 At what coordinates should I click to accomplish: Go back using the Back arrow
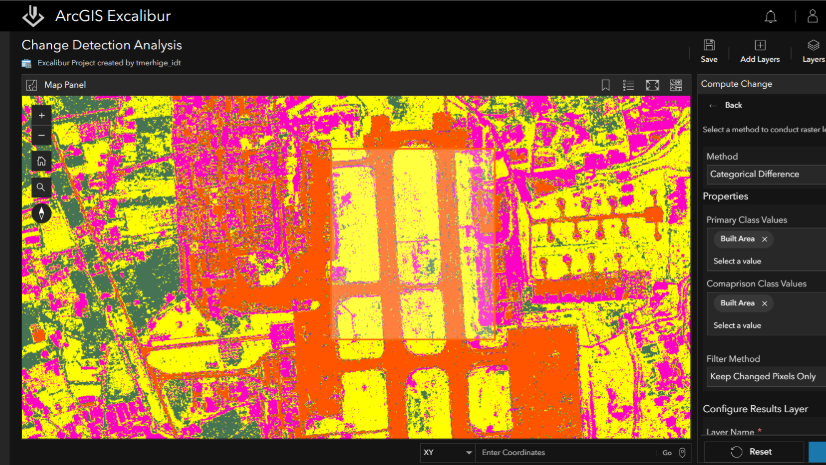click(x=713, y=105)
